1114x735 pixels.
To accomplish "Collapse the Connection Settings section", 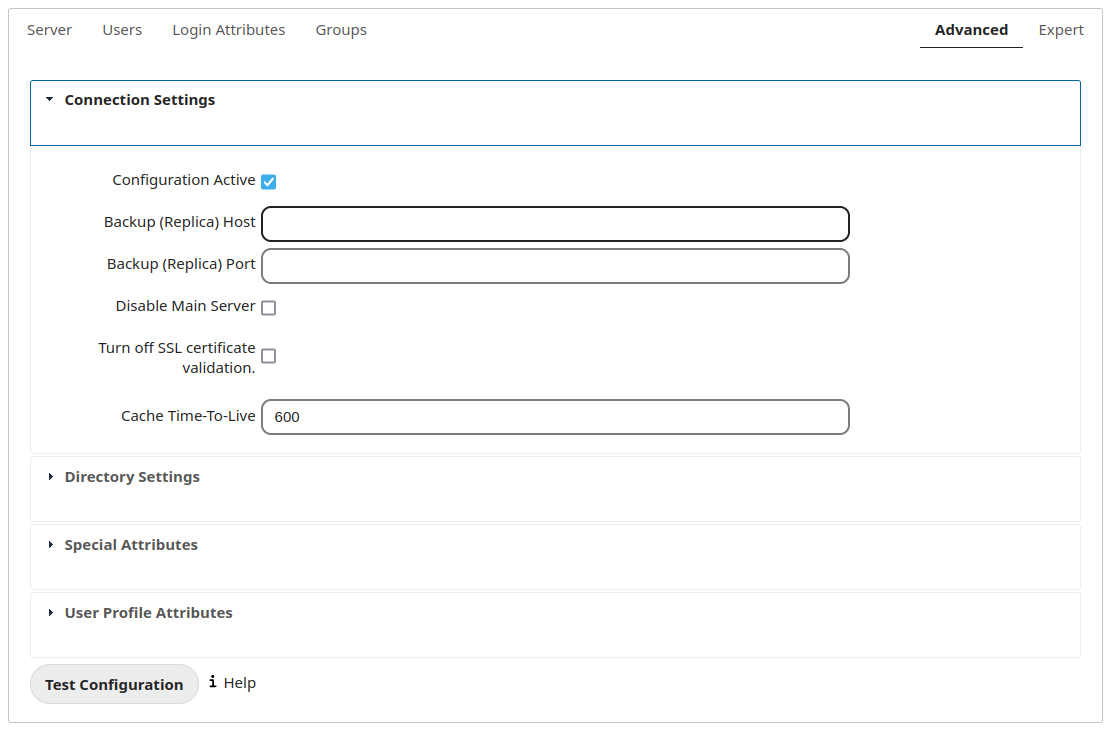I will point(139,99).
